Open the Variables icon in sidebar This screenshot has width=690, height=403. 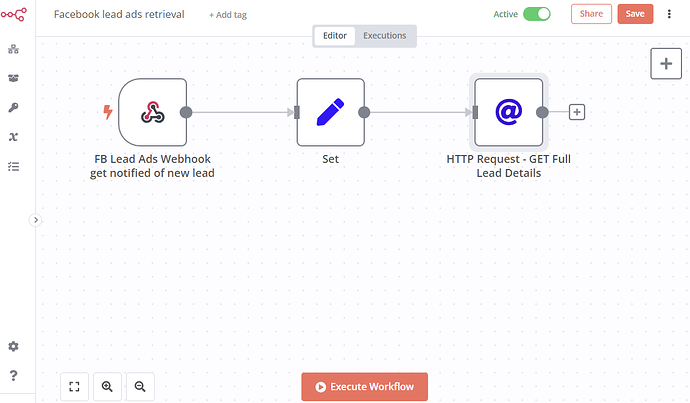(x=13, y=138)
